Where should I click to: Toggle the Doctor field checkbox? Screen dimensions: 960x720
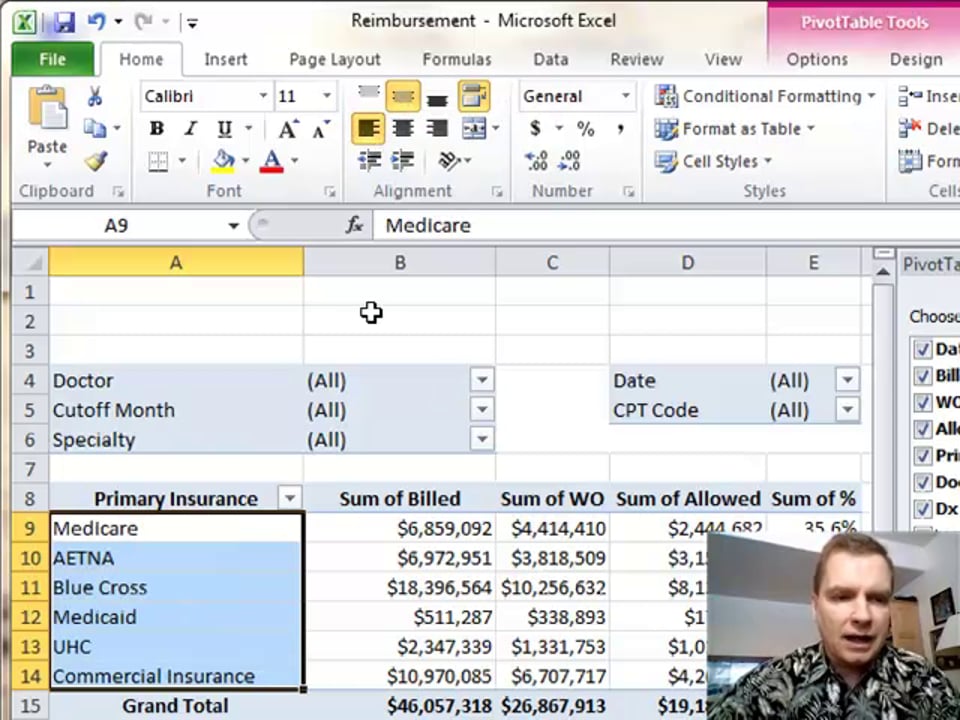[923, 482]
